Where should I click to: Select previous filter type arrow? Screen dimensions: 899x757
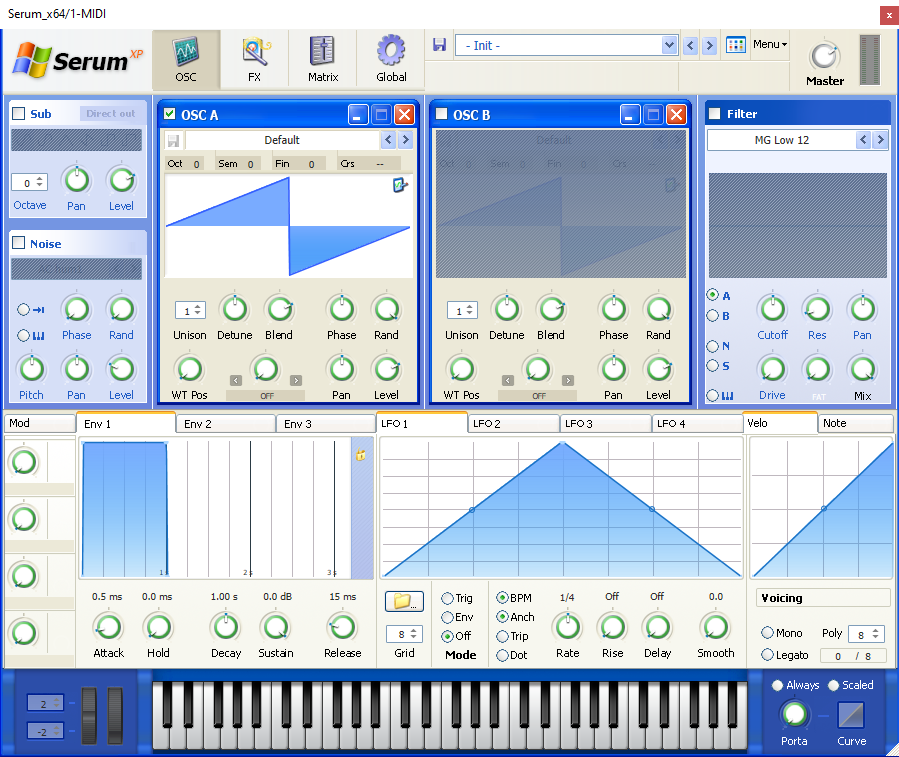(x=863, y=139)
